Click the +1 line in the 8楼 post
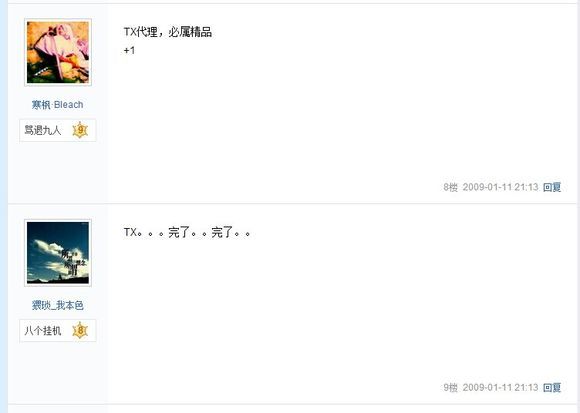580x413 pixels. coord(129,50)
